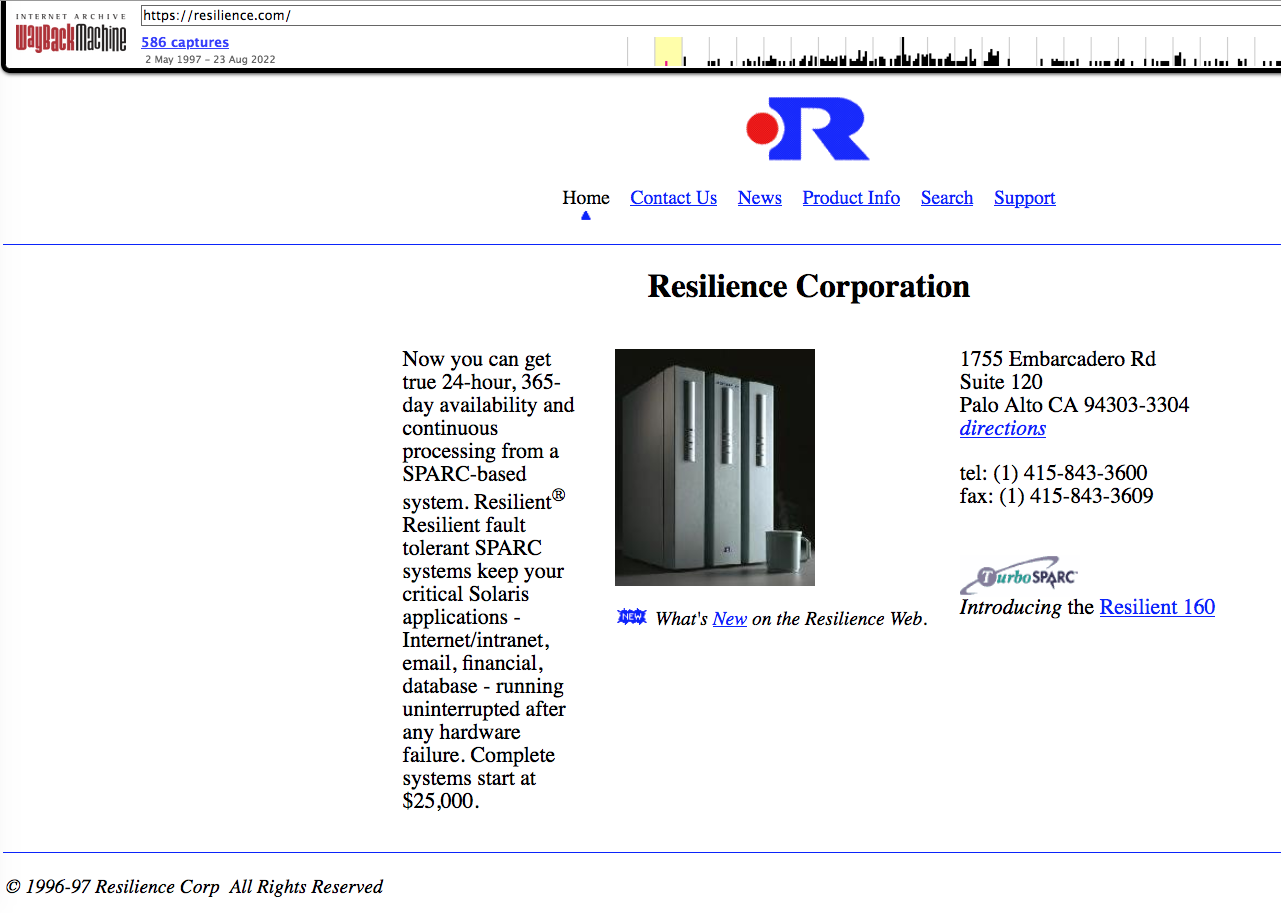This screenshot has height=913, width=1281.
Task: Click the blue starburst NEW badge
Action: tap(632, 617)
